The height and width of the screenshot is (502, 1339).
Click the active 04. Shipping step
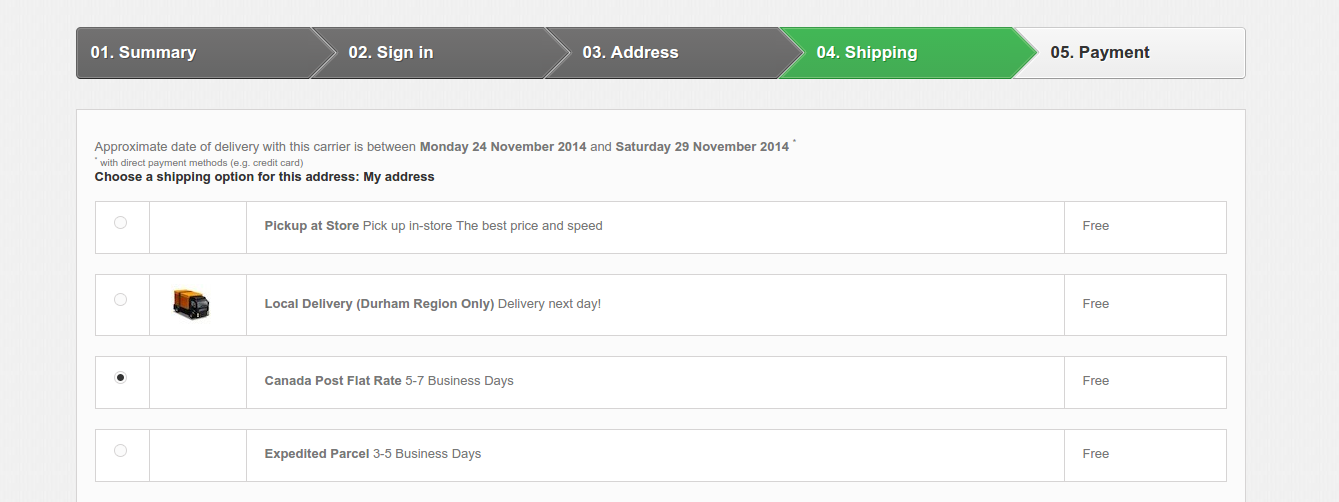pyautogui.click(x=867, y=53)
